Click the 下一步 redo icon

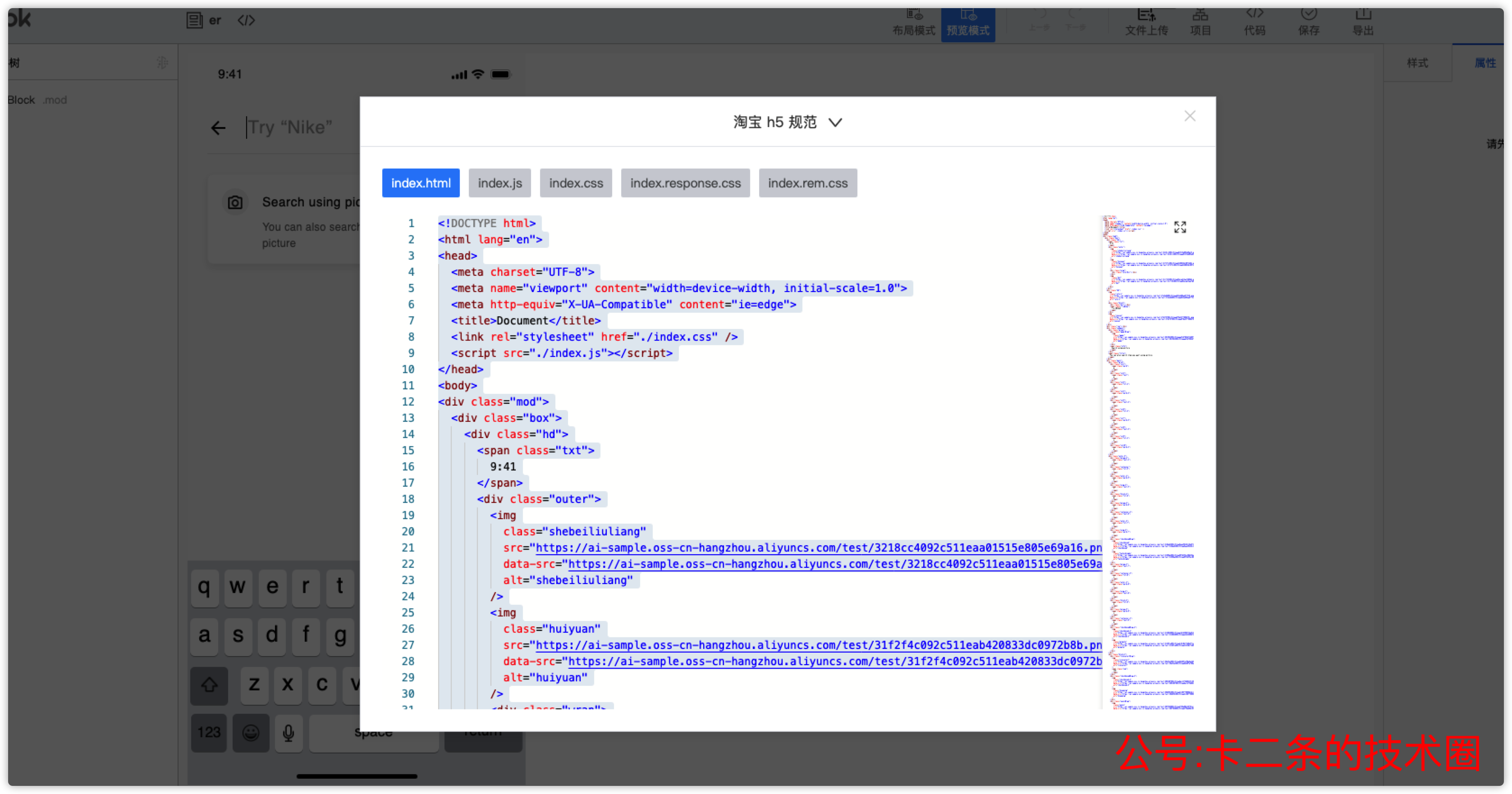[1075, 20]
